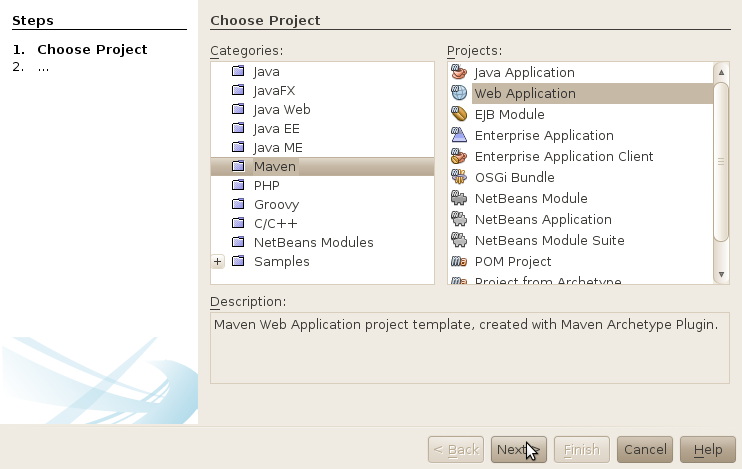The width and height of the screenshot is (742, 469).
Task: Click the NetBeans Module Suite icon
Action: point(459,240)
